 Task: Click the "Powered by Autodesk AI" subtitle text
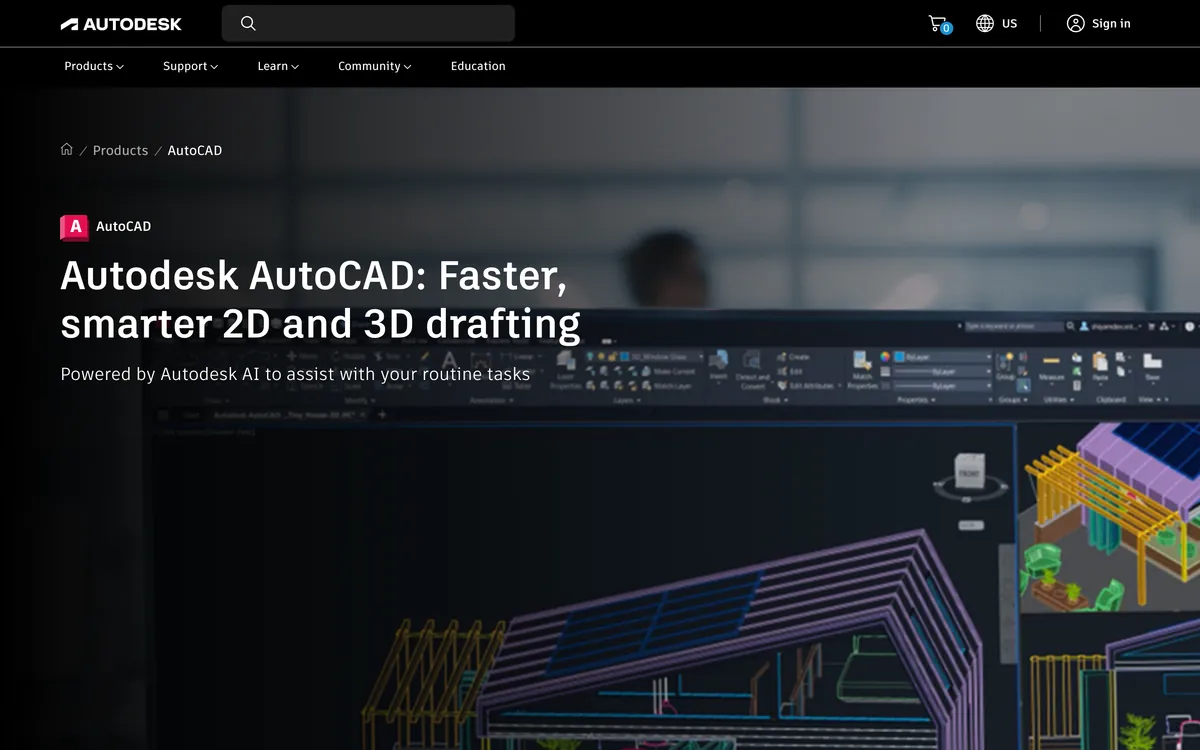295,375
